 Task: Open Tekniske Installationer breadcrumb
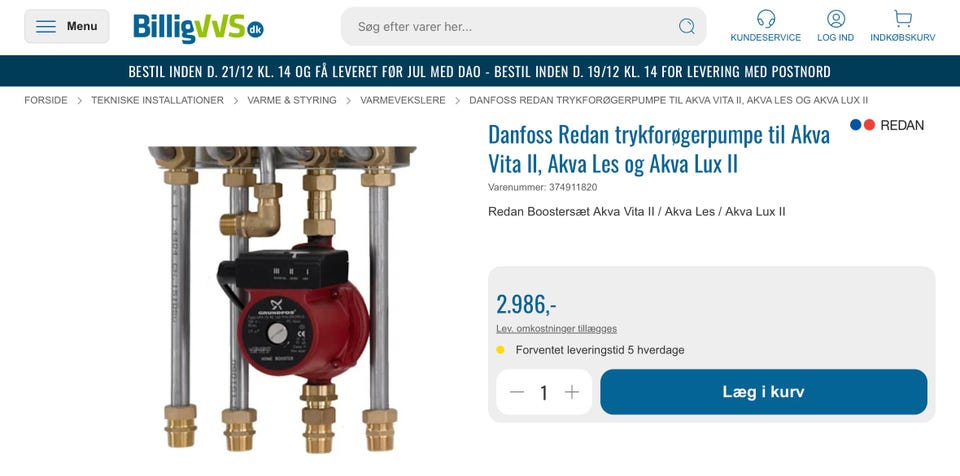pos(157,100)
